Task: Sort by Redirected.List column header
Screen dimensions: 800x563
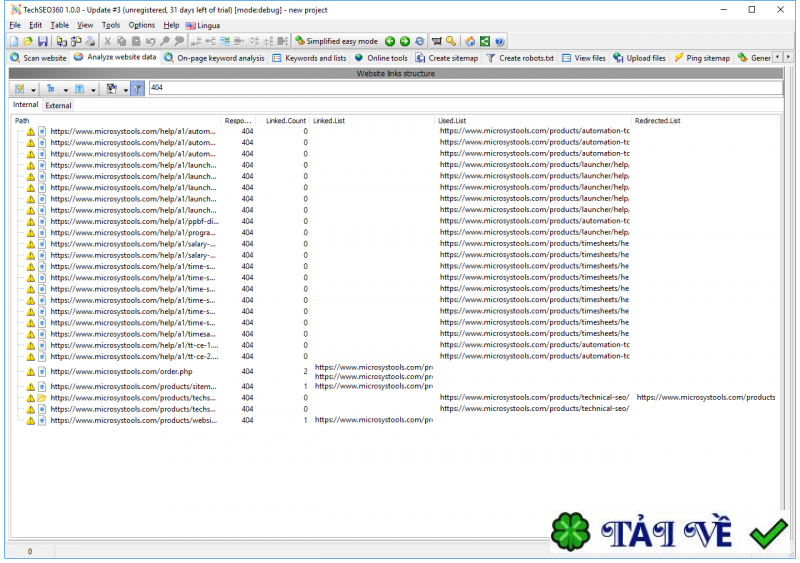Action: click(x=704, y=121)
